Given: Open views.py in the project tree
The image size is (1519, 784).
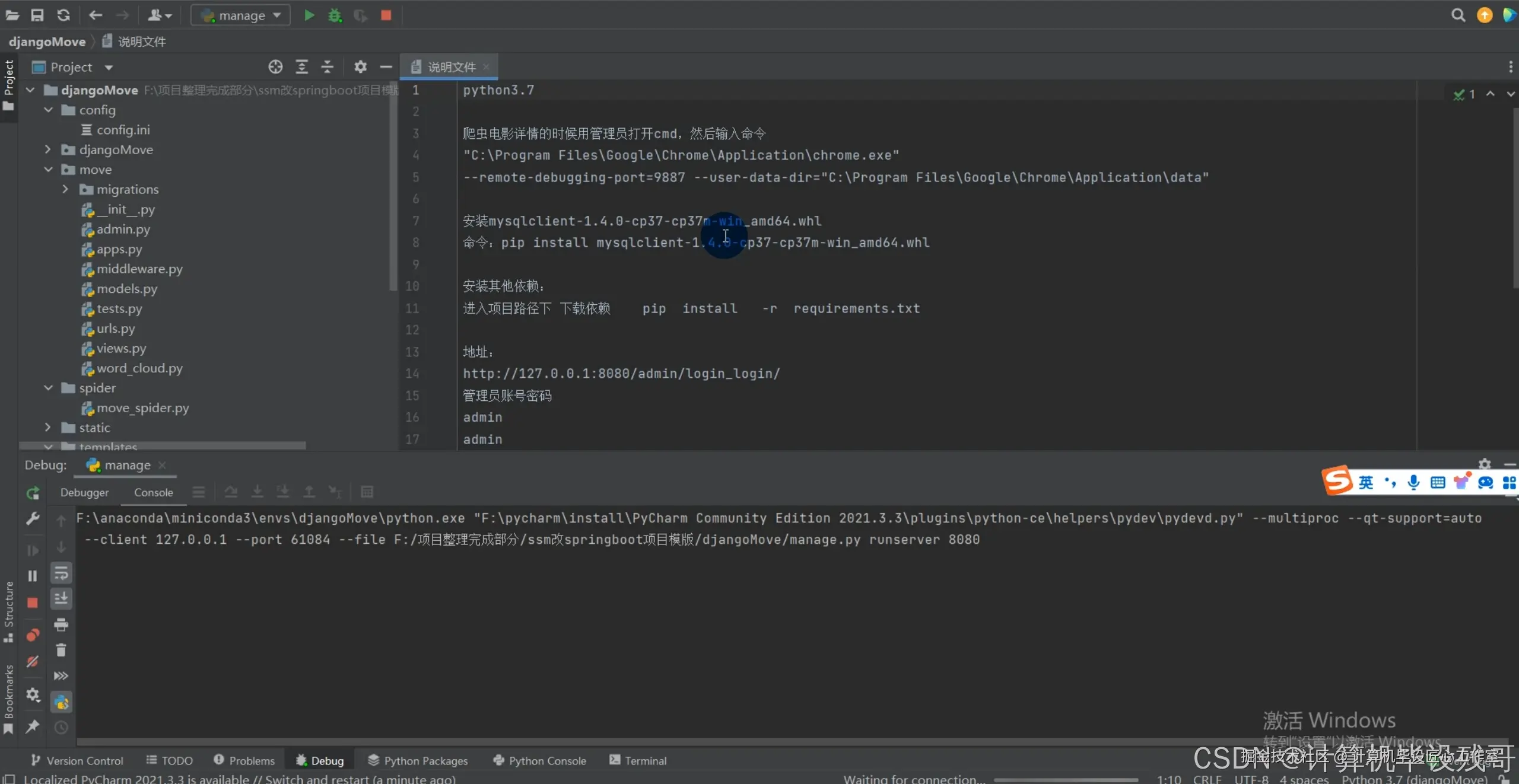Looking at the screenshot, I should tap(121, 349).
